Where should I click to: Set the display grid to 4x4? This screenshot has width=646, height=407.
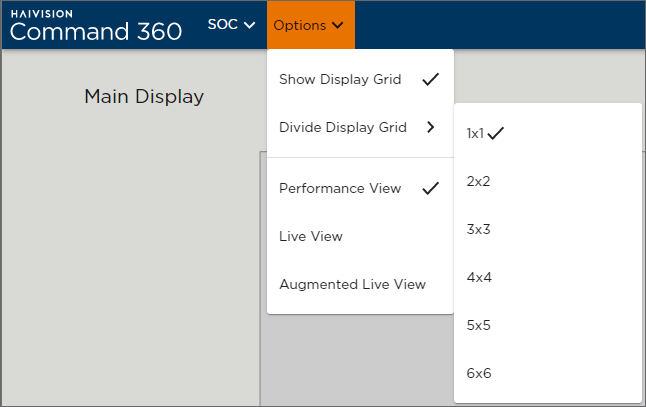pos(478,277)
